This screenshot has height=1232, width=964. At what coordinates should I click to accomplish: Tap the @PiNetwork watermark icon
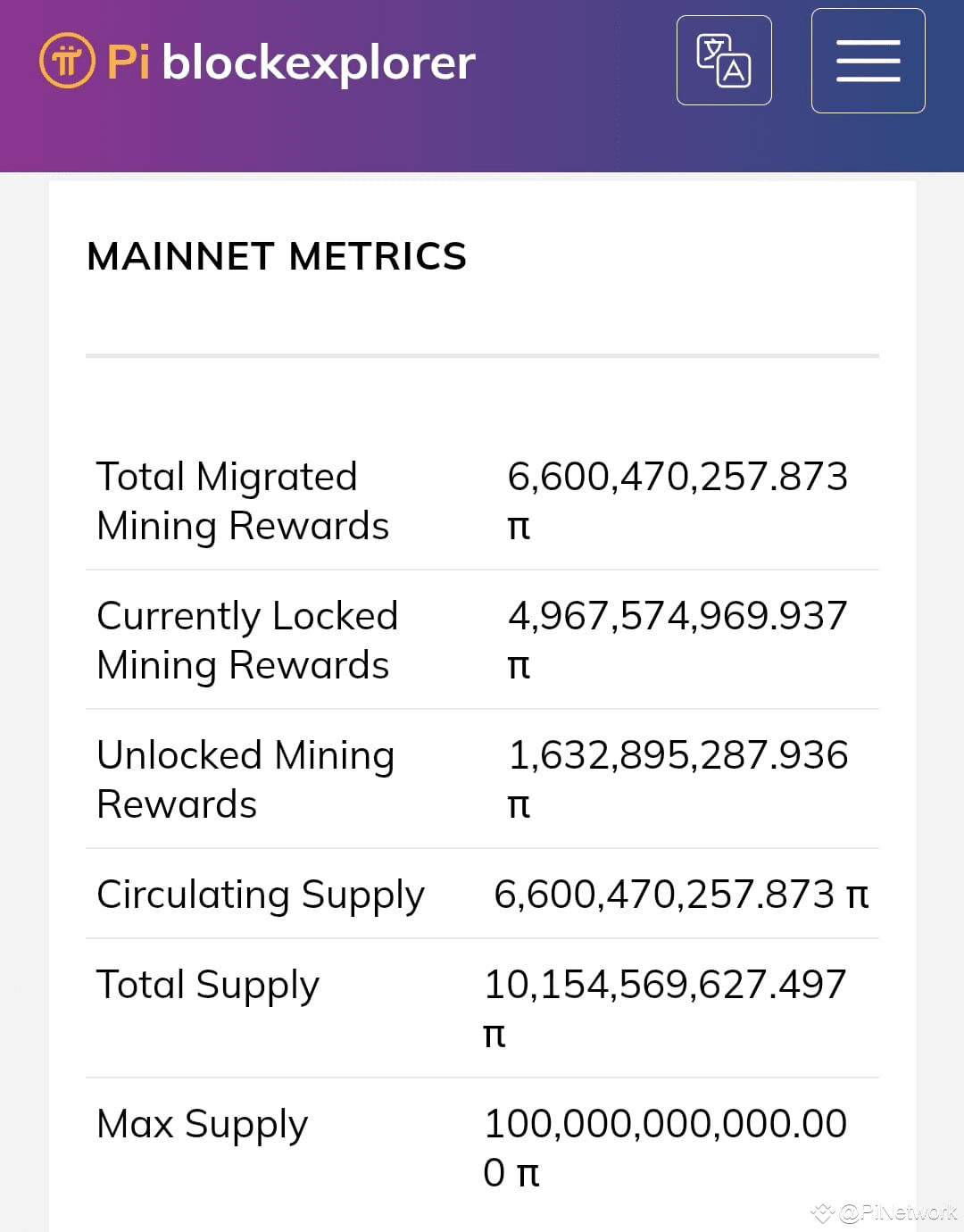point(822,1212)
